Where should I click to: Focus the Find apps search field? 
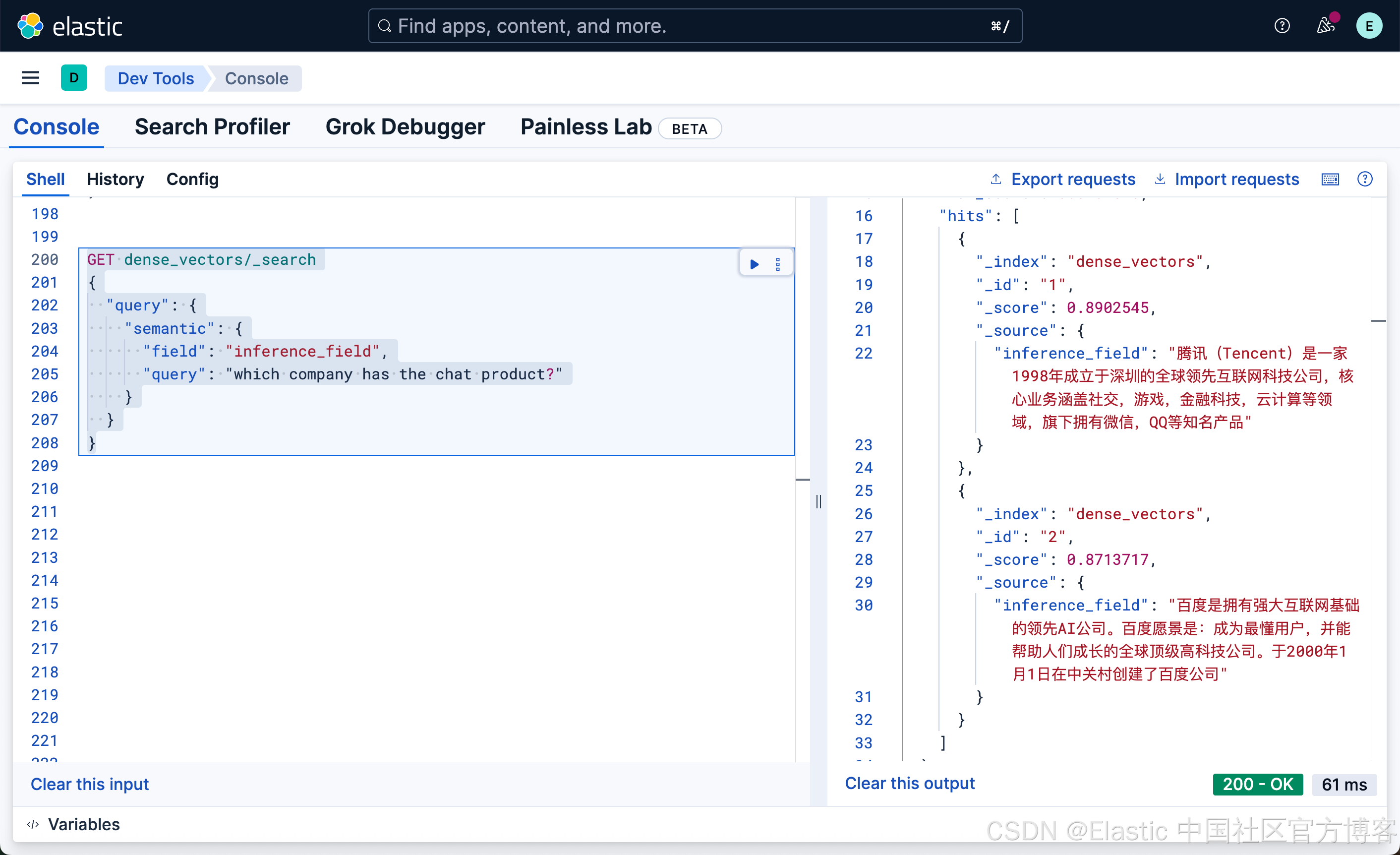(695, 26)
